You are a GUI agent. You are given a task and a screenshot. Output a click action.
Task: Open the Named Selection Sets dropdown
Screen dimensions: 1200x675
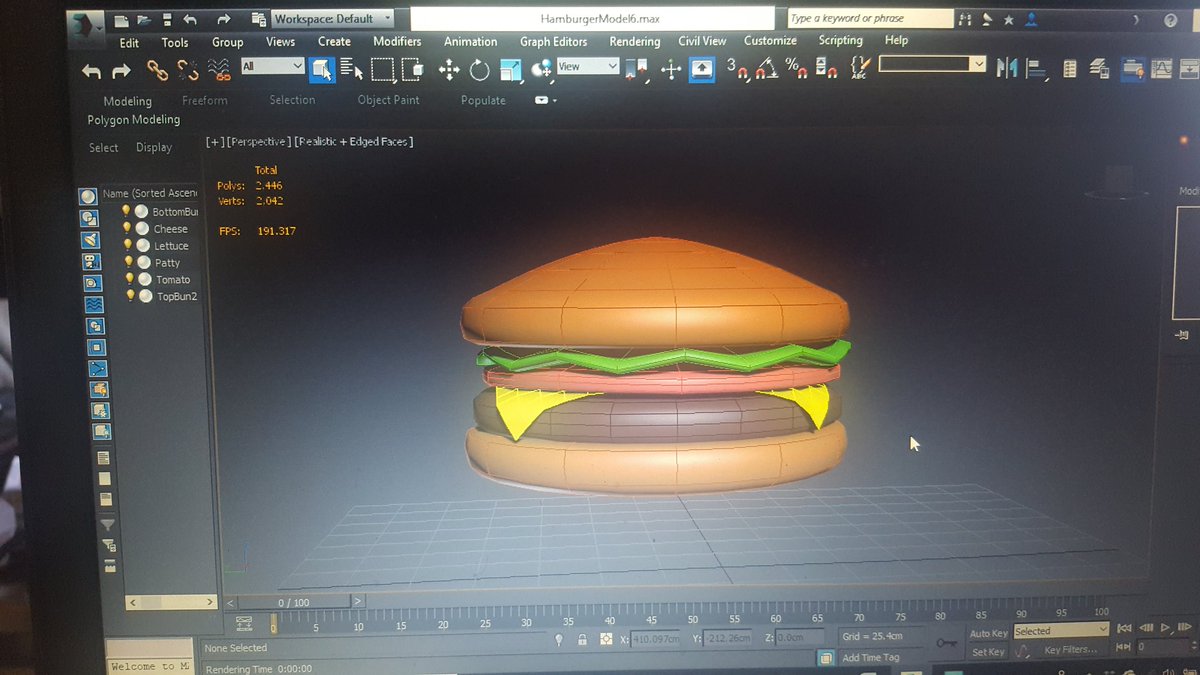coord(932,64)
